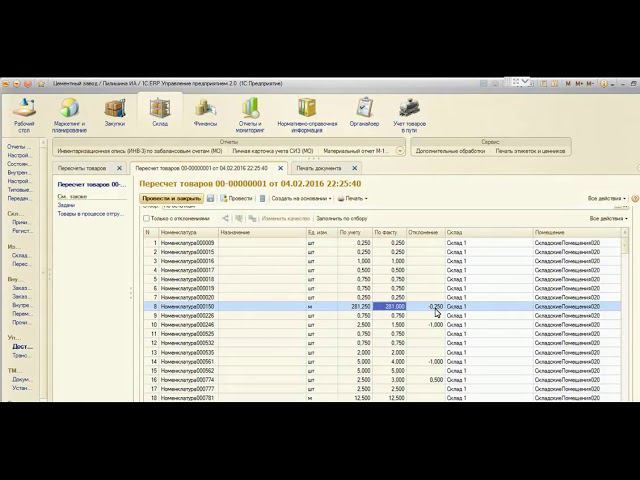This screenshot has height=480, width=640.
Task: Click the По факту column header
Action: click(x=389, y=232)
